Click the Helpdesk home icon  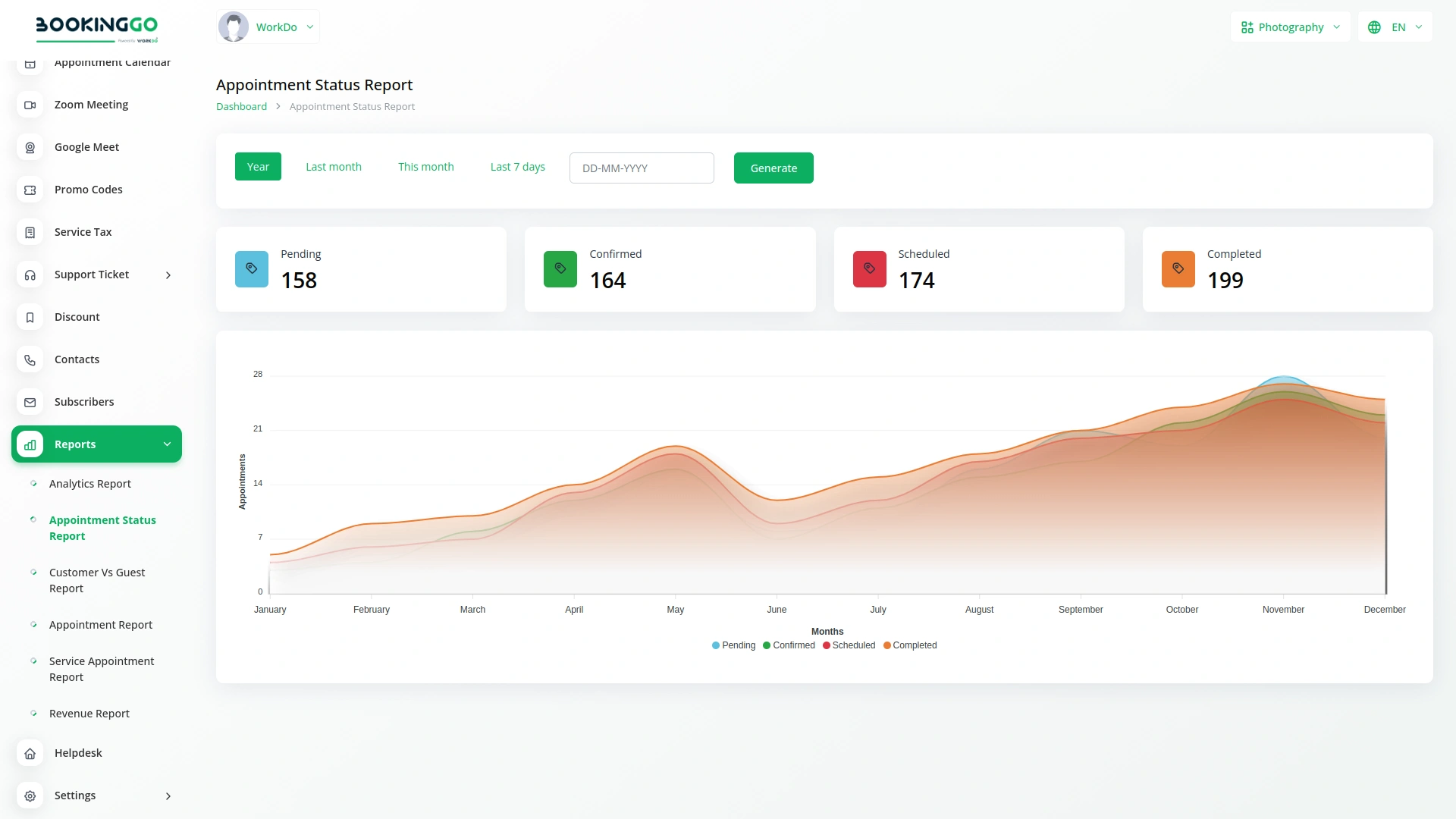[30, 753]
